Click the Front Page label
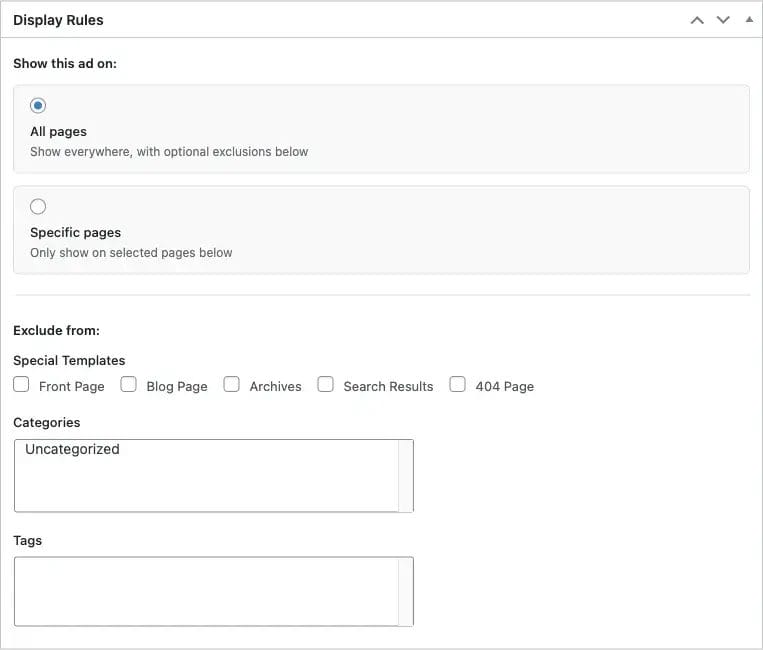763x650 pixels. 72,387
